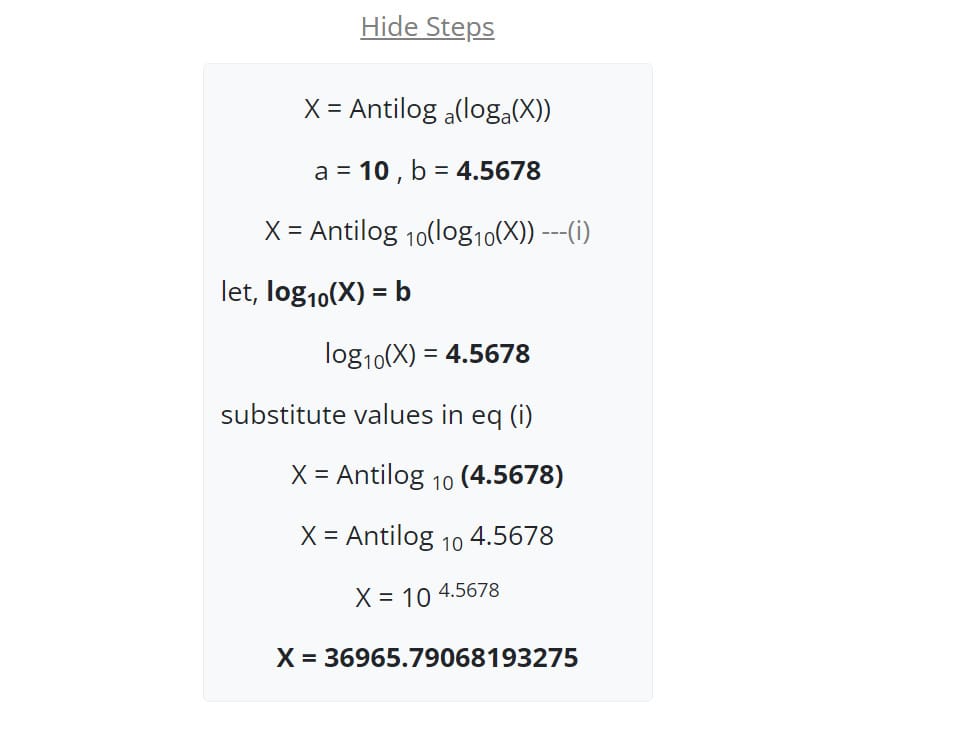
Task: Click the Hide Steps link
Action: pos(426,27)
